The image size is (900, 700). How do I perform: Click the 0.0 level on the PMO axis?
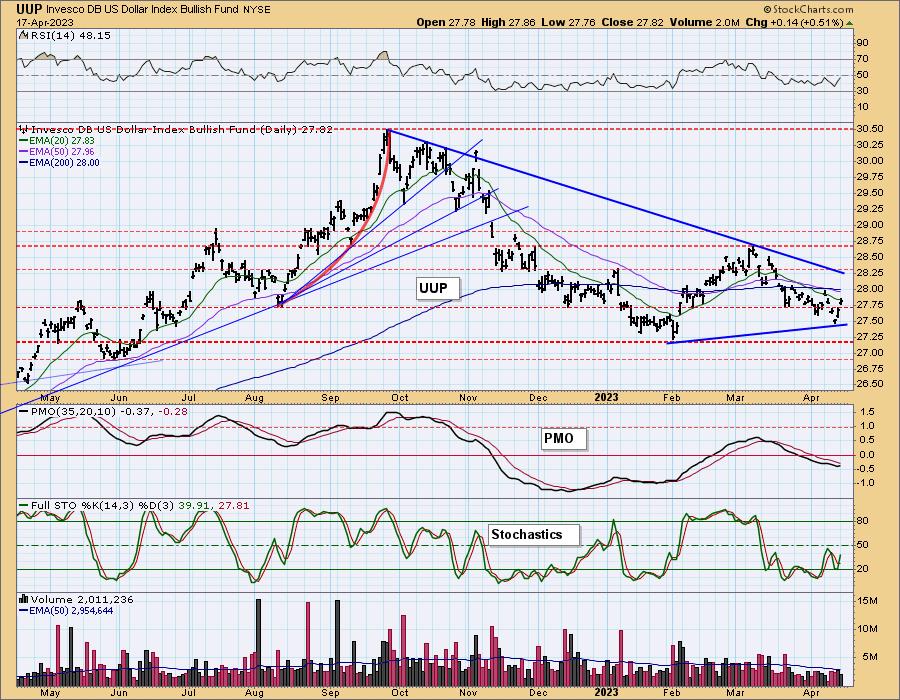click(867, 455)
